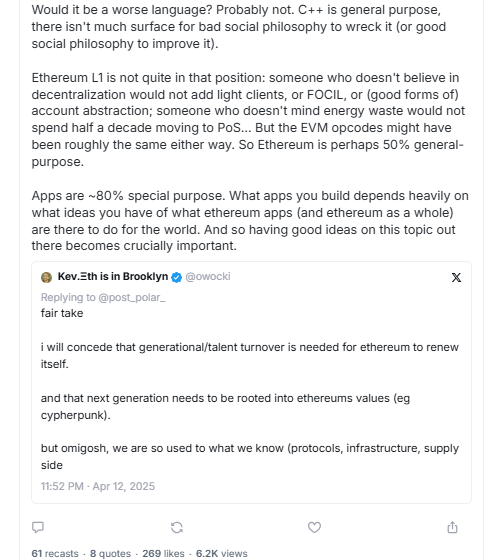Open the 11:52 PM · Apr 12, 2025 timestamp
Screen dimensions: 496x560
(98, 486)
